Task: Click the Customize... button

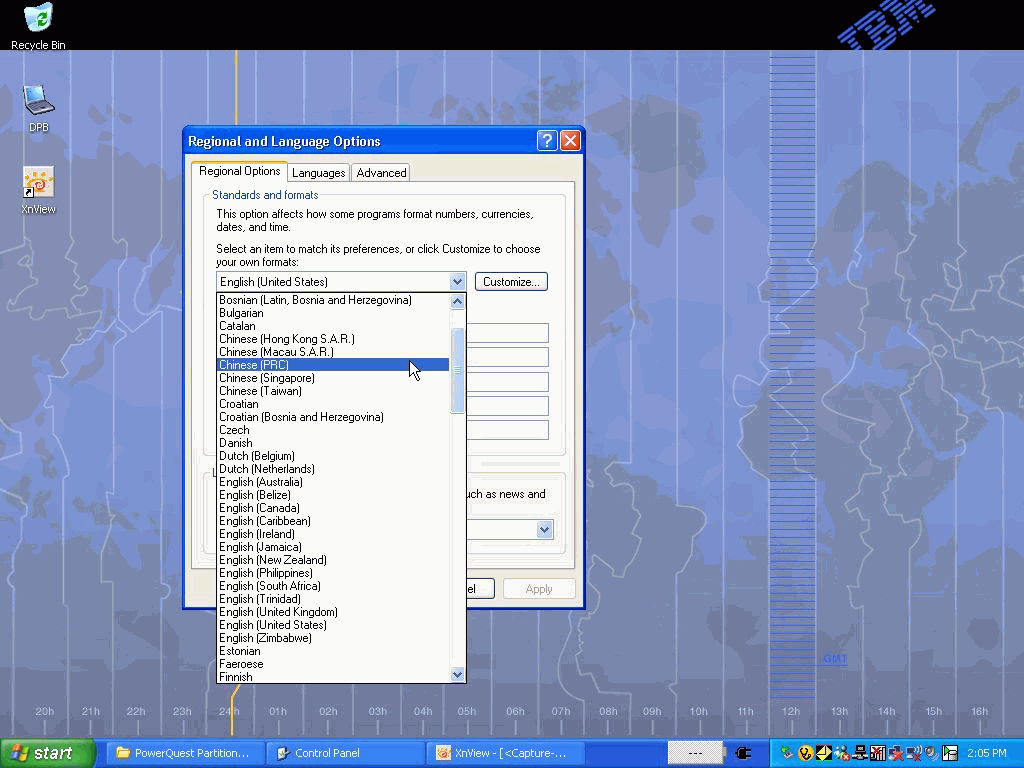Action: pos(511,282)
